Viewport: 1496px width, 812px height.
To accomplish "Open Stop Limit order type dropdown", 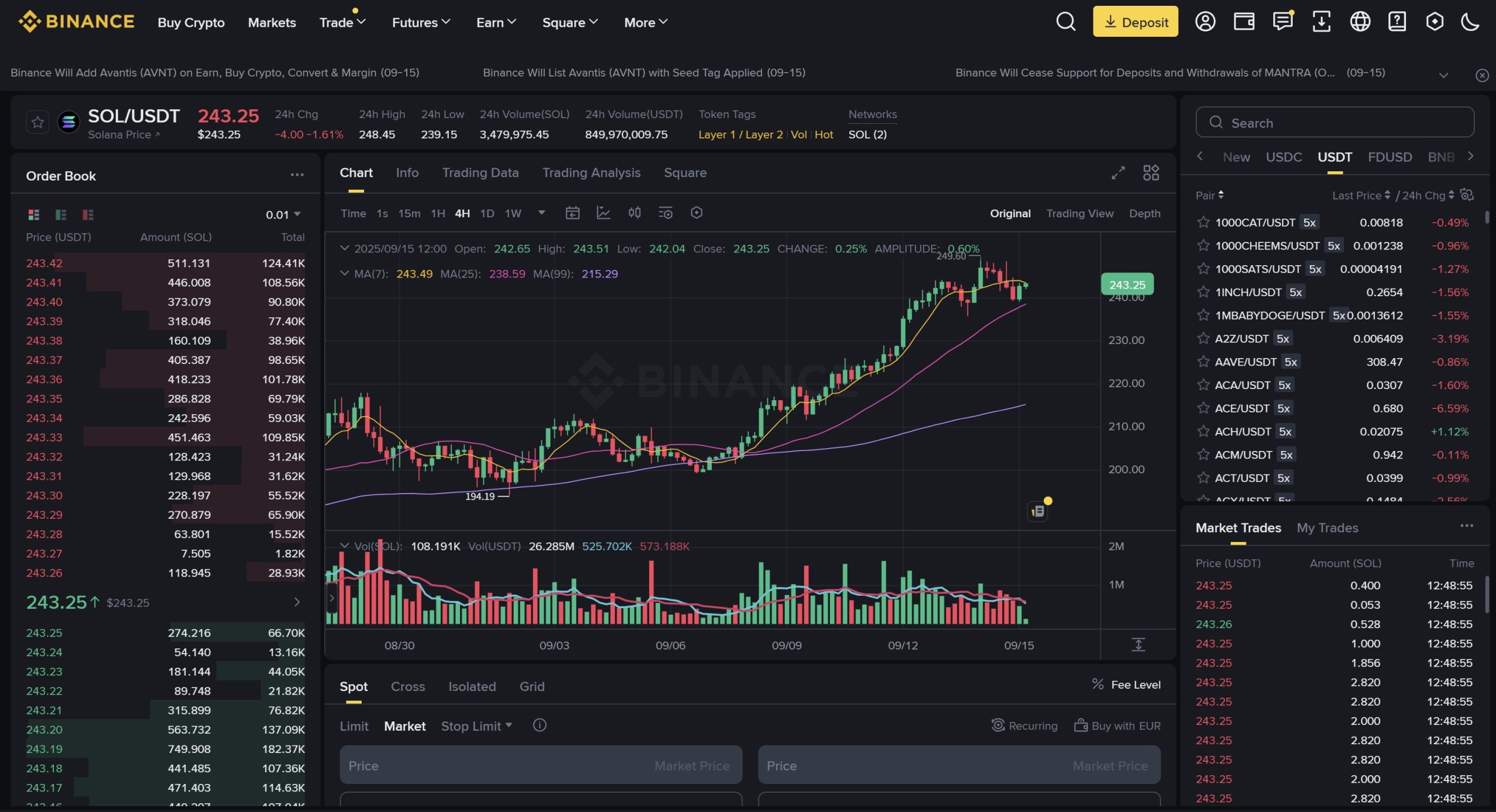I will coord(476,726).
